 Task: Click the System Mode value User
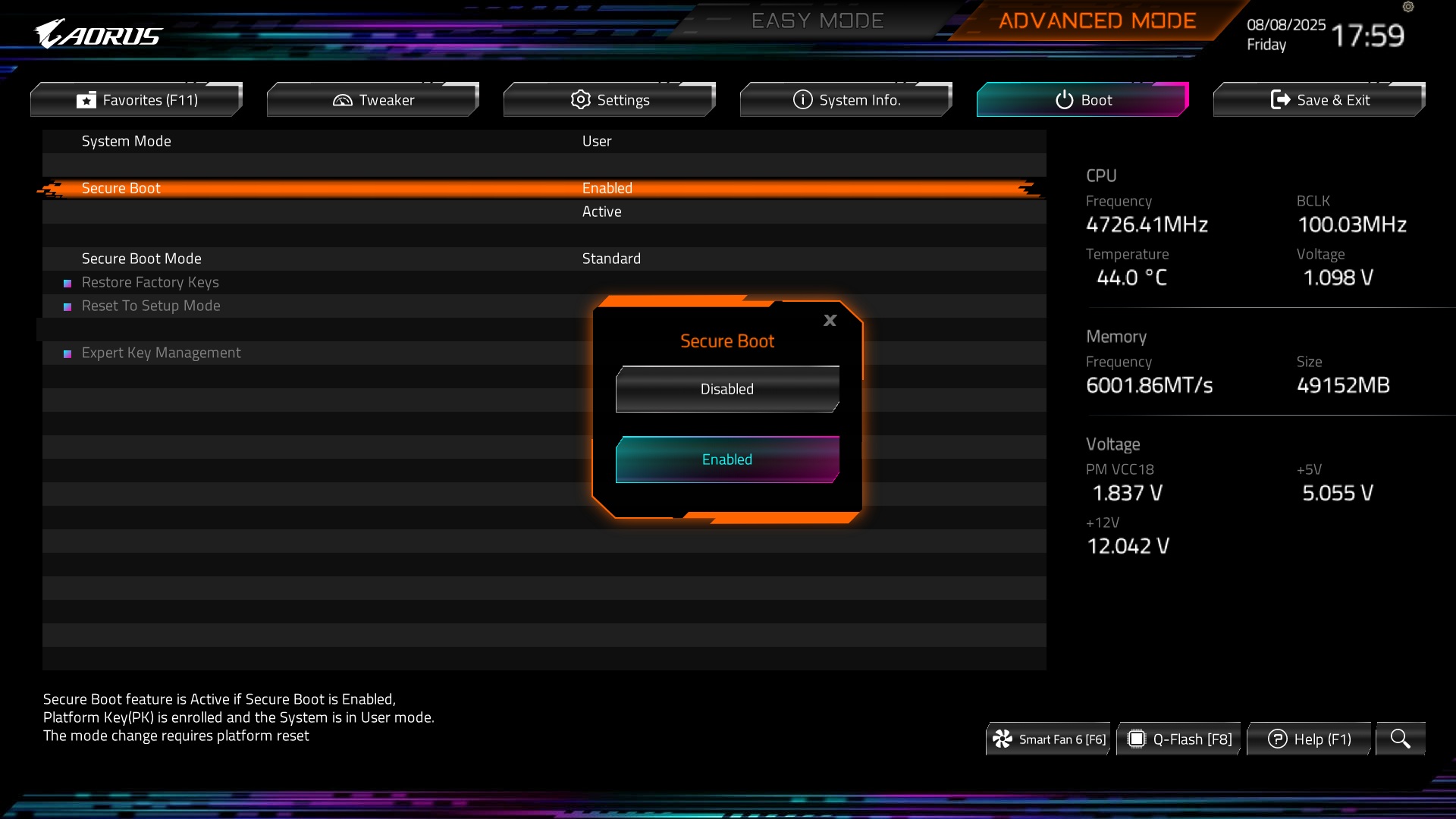click(597, 141)
